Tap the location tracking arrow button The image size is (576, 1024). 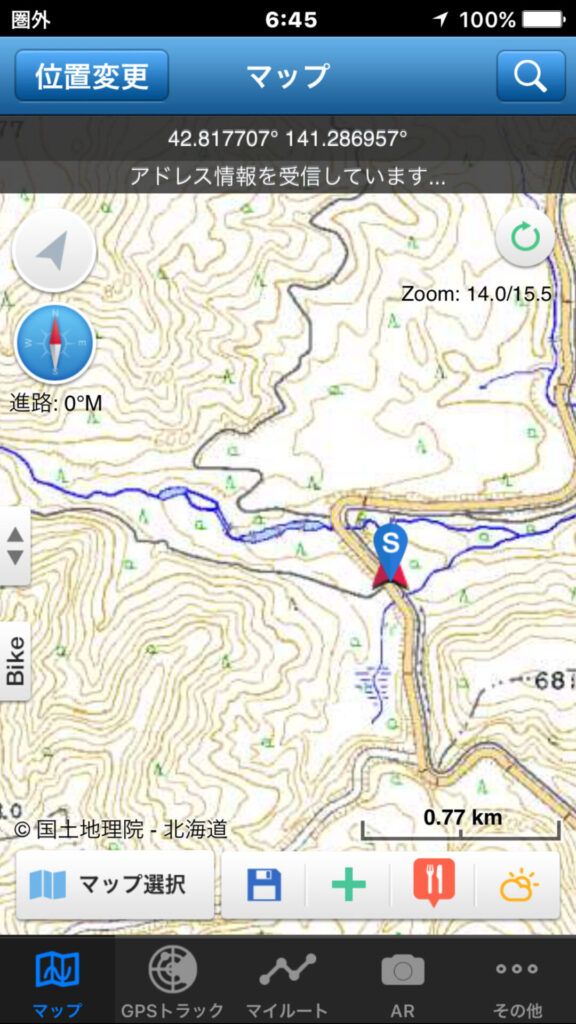pyautogui.click(x=54, y=251)
